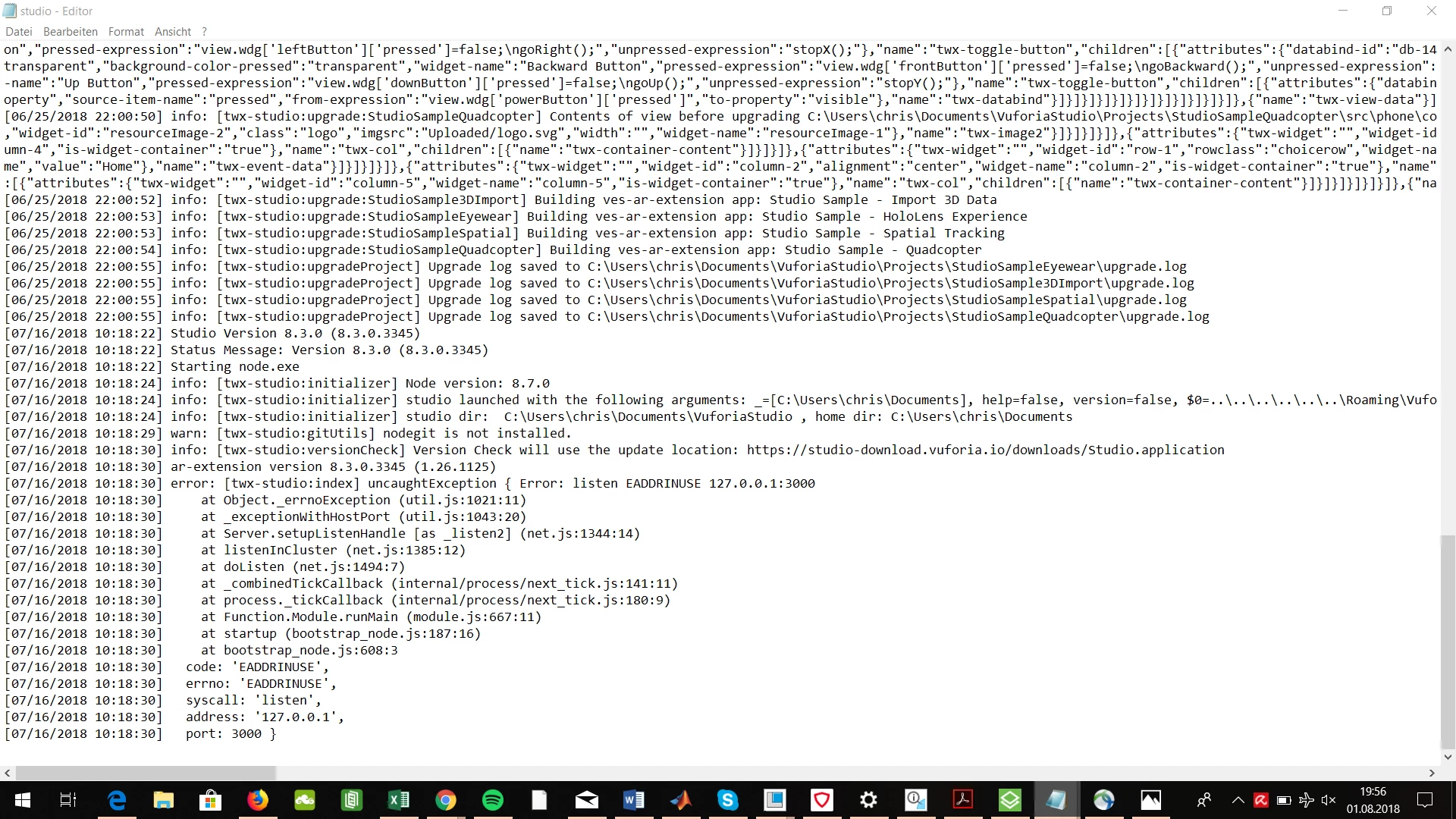
Task: Open Word from the taskbar
Action: [x=634, y=800]
